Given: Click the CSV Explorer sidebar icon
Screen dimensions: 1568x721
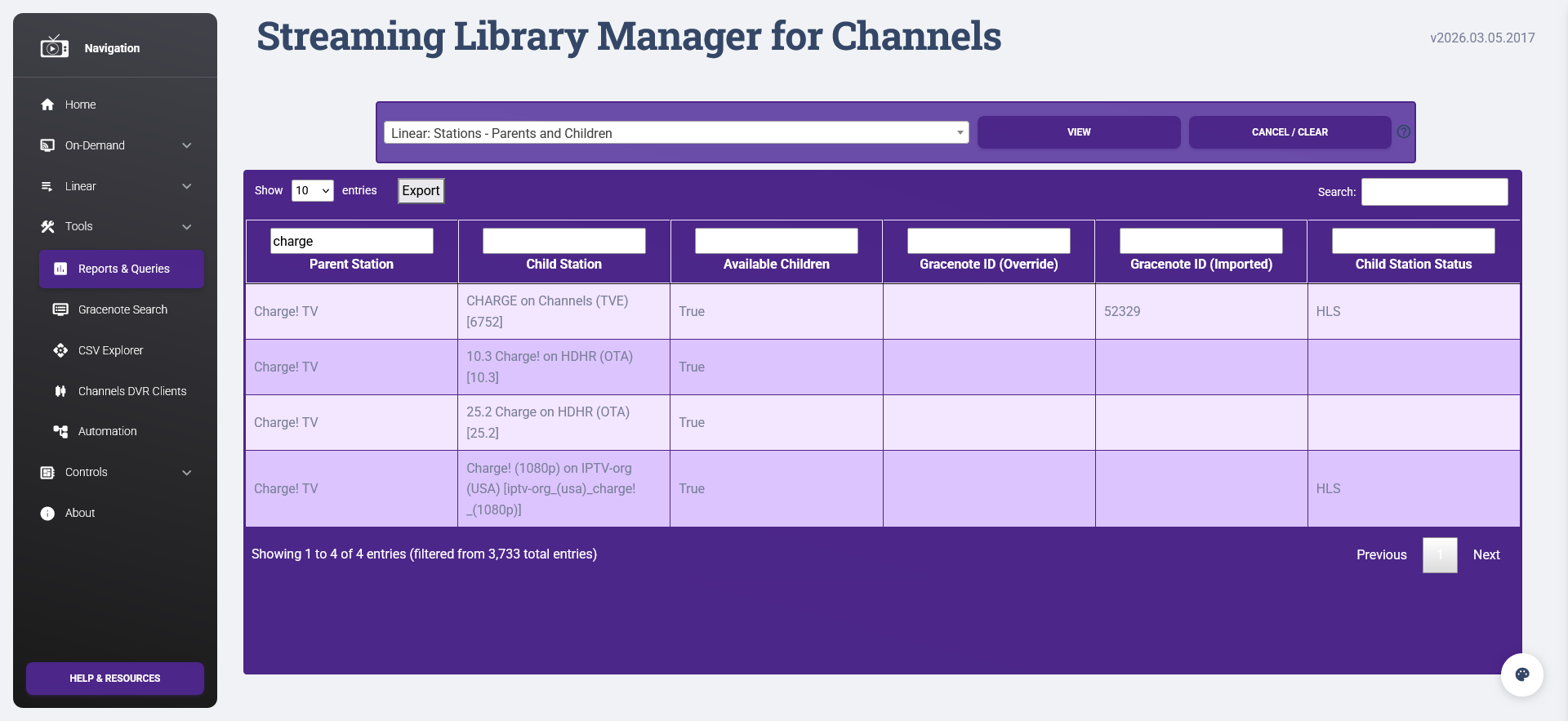Looking at the screenshot, I should (x=60, y=350).
